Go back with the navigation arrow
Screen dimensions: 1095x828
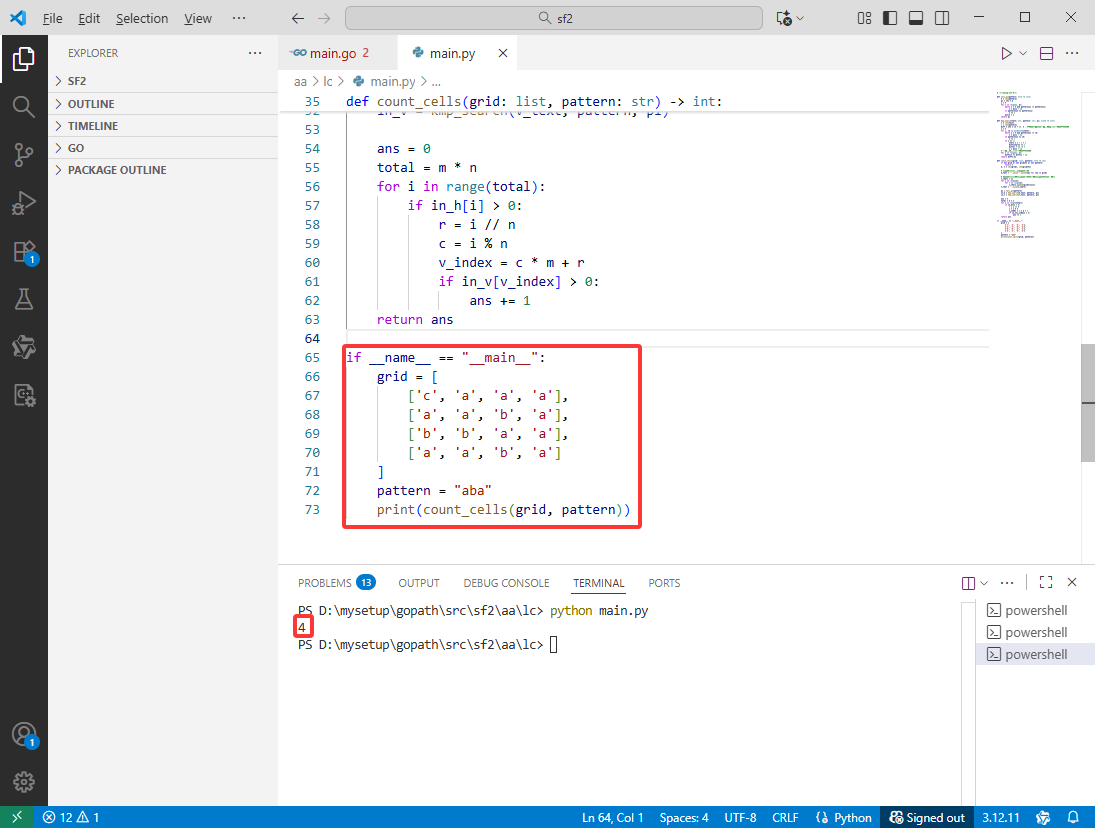coord(297,18)
